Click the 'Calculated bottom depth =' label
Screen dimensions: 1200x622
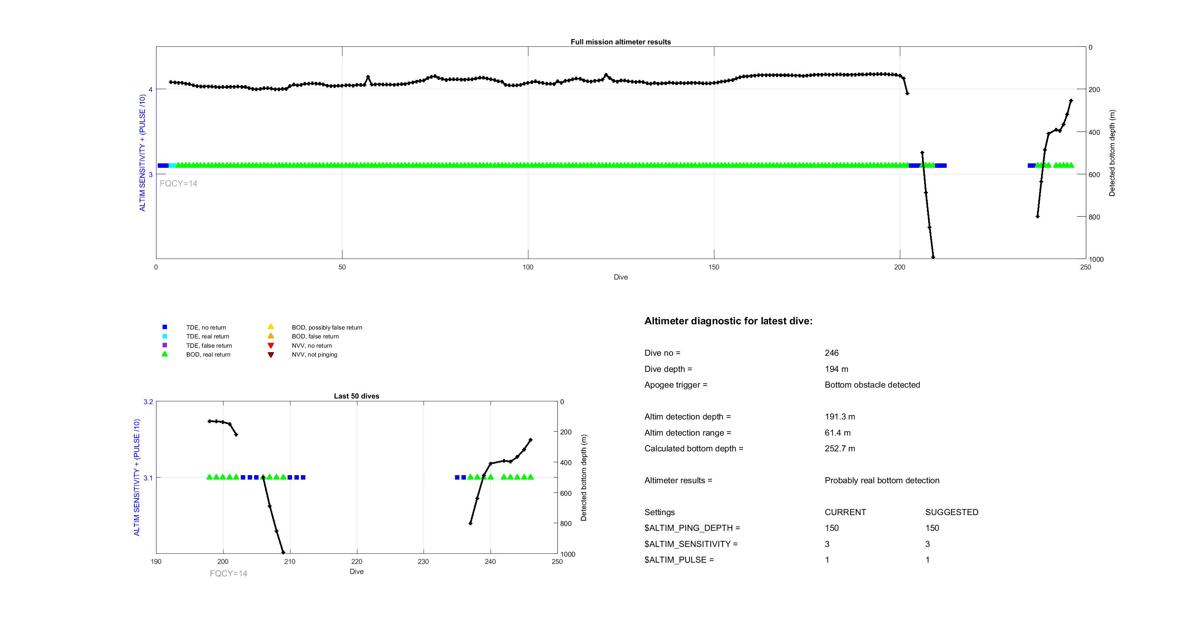(694, 448)
